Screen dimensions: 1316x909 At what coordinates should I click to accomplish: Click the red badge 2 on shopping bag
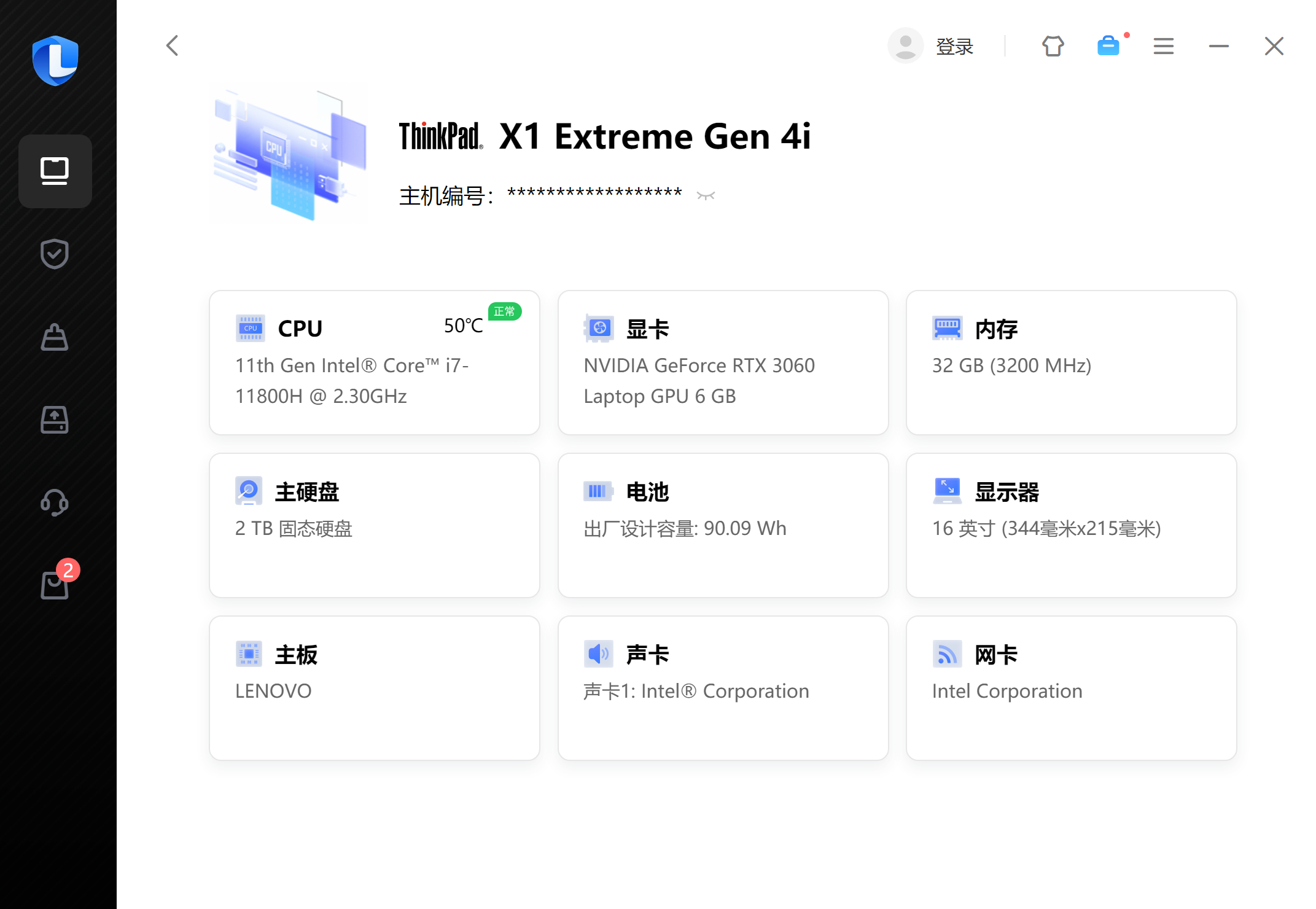tap(68, 571)
